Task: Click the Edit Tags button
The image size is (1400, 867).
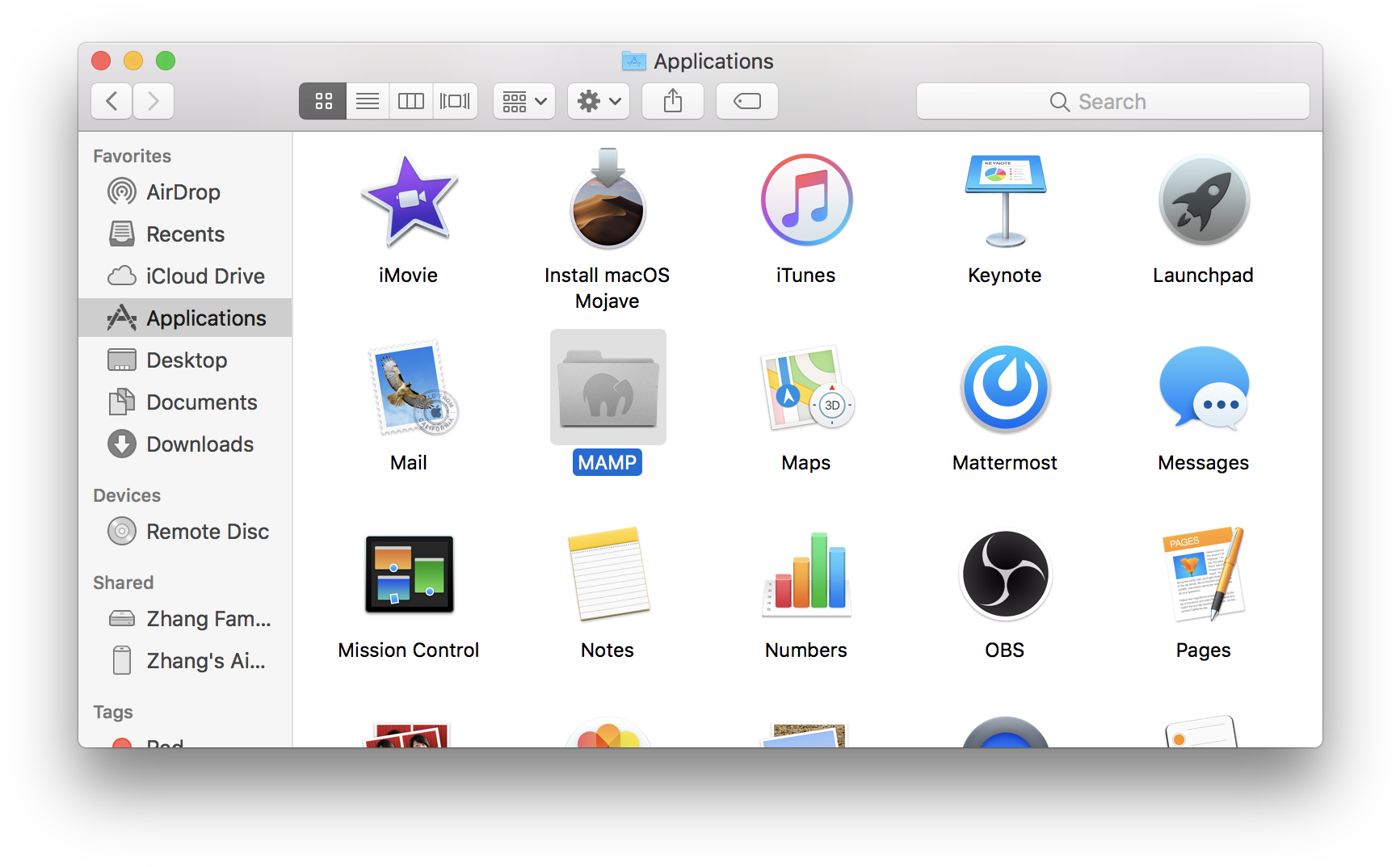Action: [x=747, y=101]
